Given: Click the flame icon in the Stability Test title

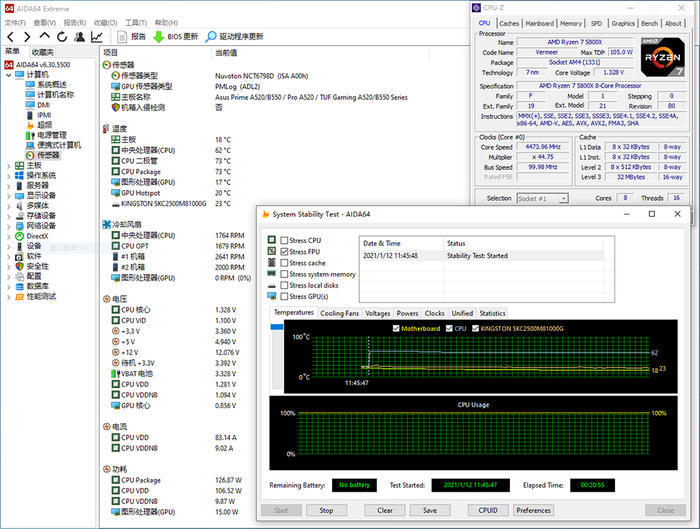Looking at the screenshot, I should pos(265,214).
